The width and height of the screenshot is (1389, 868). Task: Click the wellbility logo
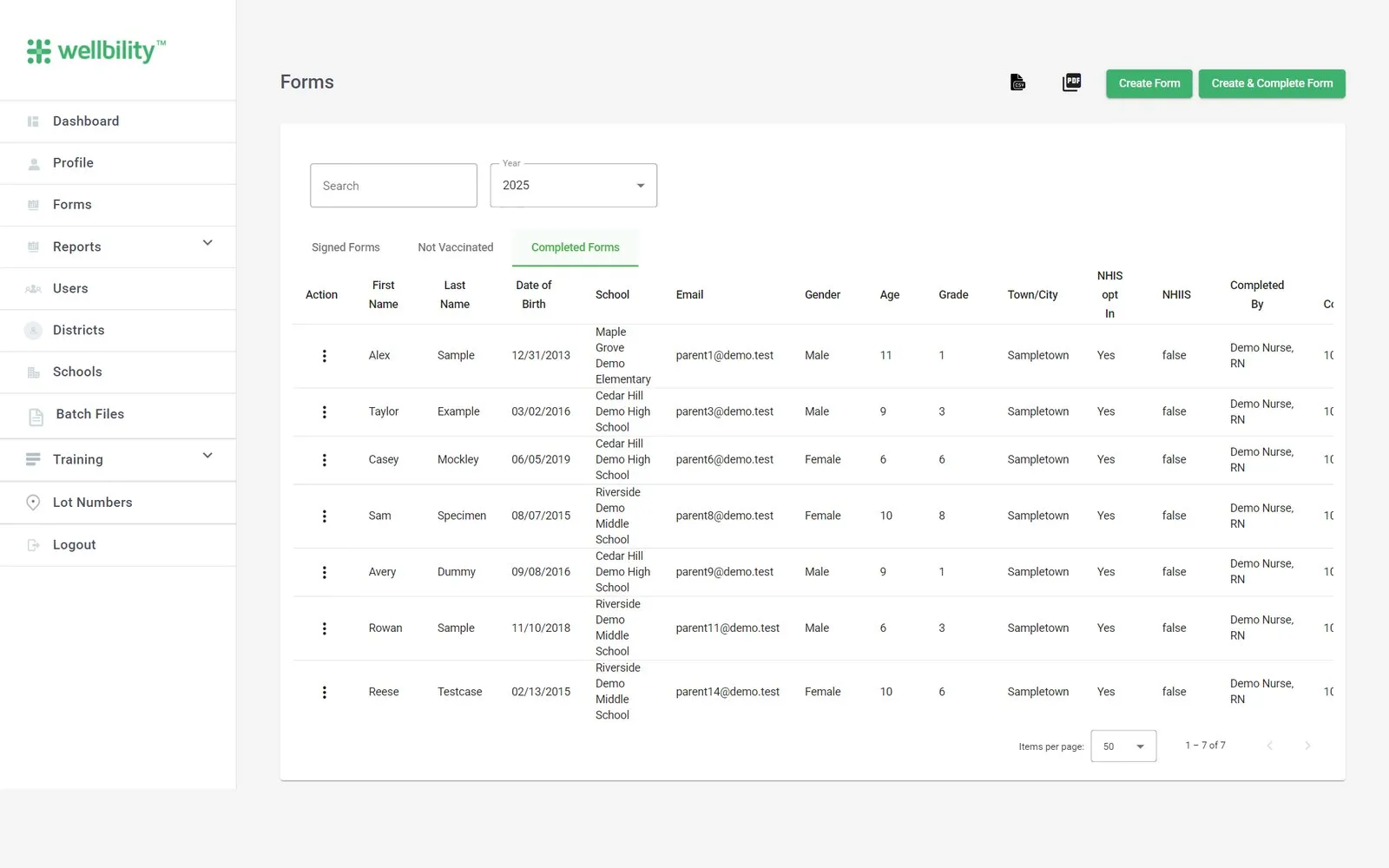point(96,51)
